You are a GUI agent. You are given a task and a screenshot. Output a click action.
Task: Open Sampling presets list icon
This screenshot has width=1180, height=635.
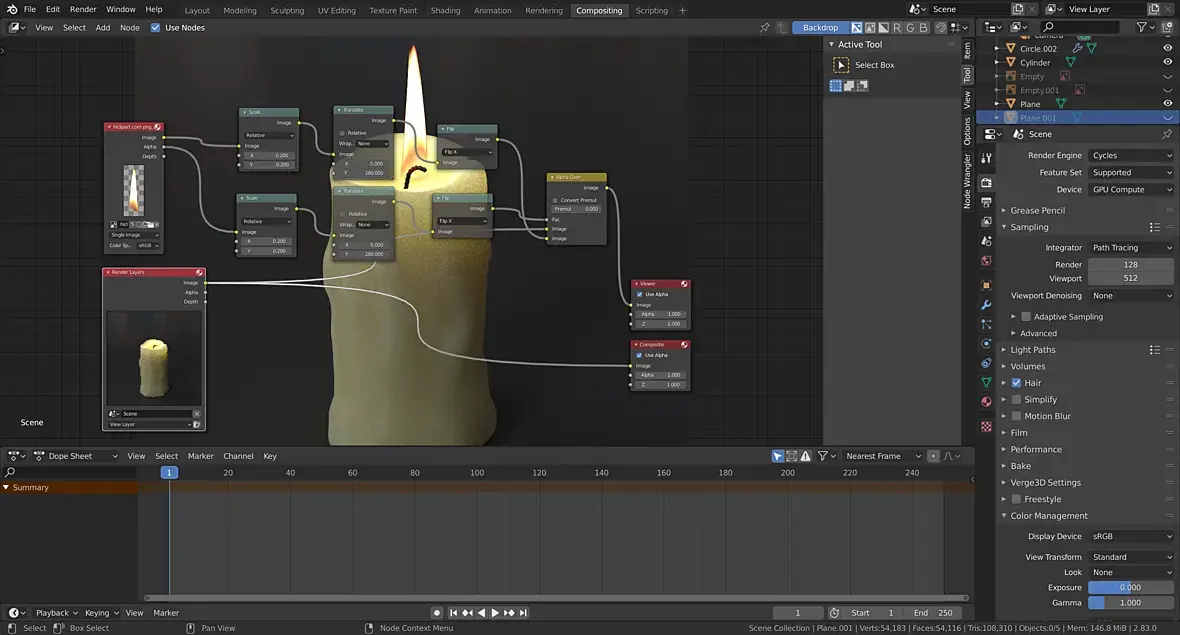point(1154,227)
